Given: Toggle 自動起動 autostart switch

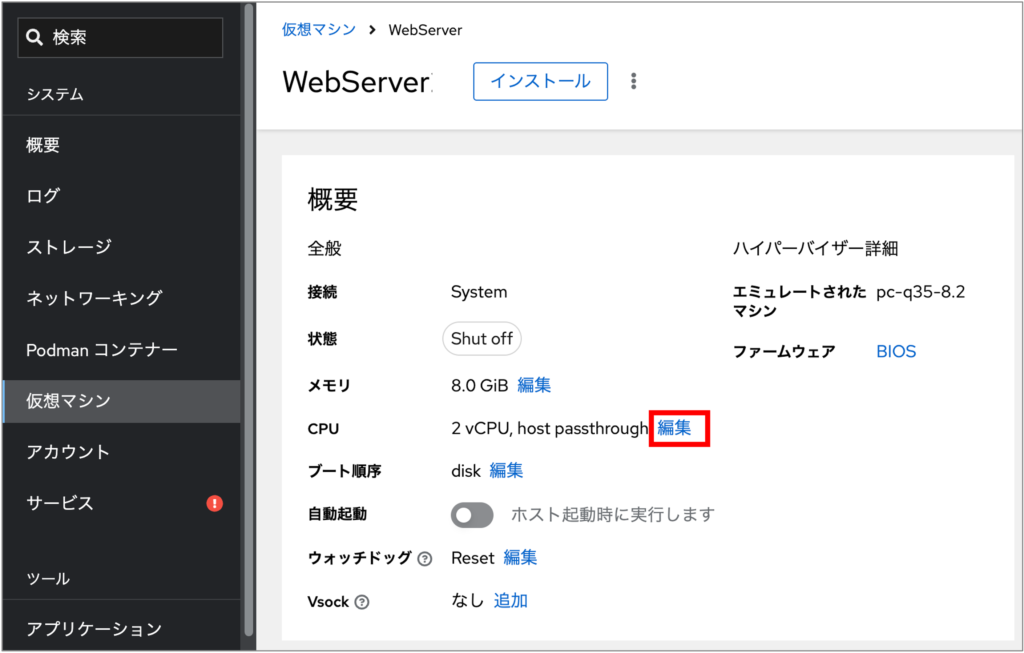Looking at the screenshot, I should (472, 515).
